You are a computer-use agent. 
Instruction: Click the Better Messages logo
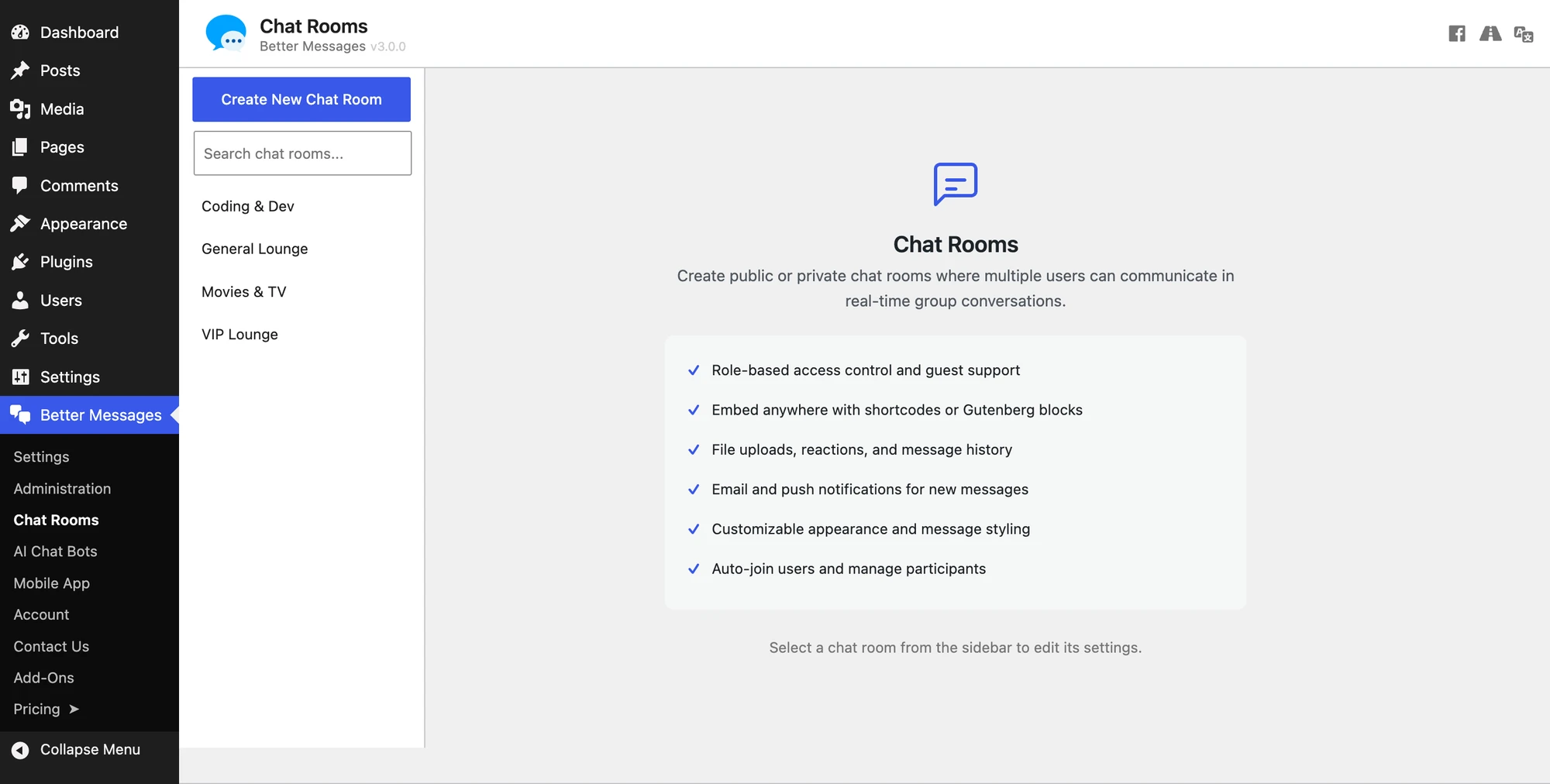(x=226, y=33)
